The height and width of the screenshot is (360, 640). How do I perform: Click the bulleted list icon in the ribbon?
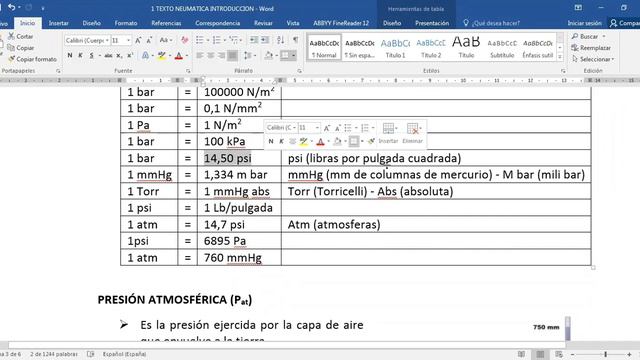tap(200, 40)
